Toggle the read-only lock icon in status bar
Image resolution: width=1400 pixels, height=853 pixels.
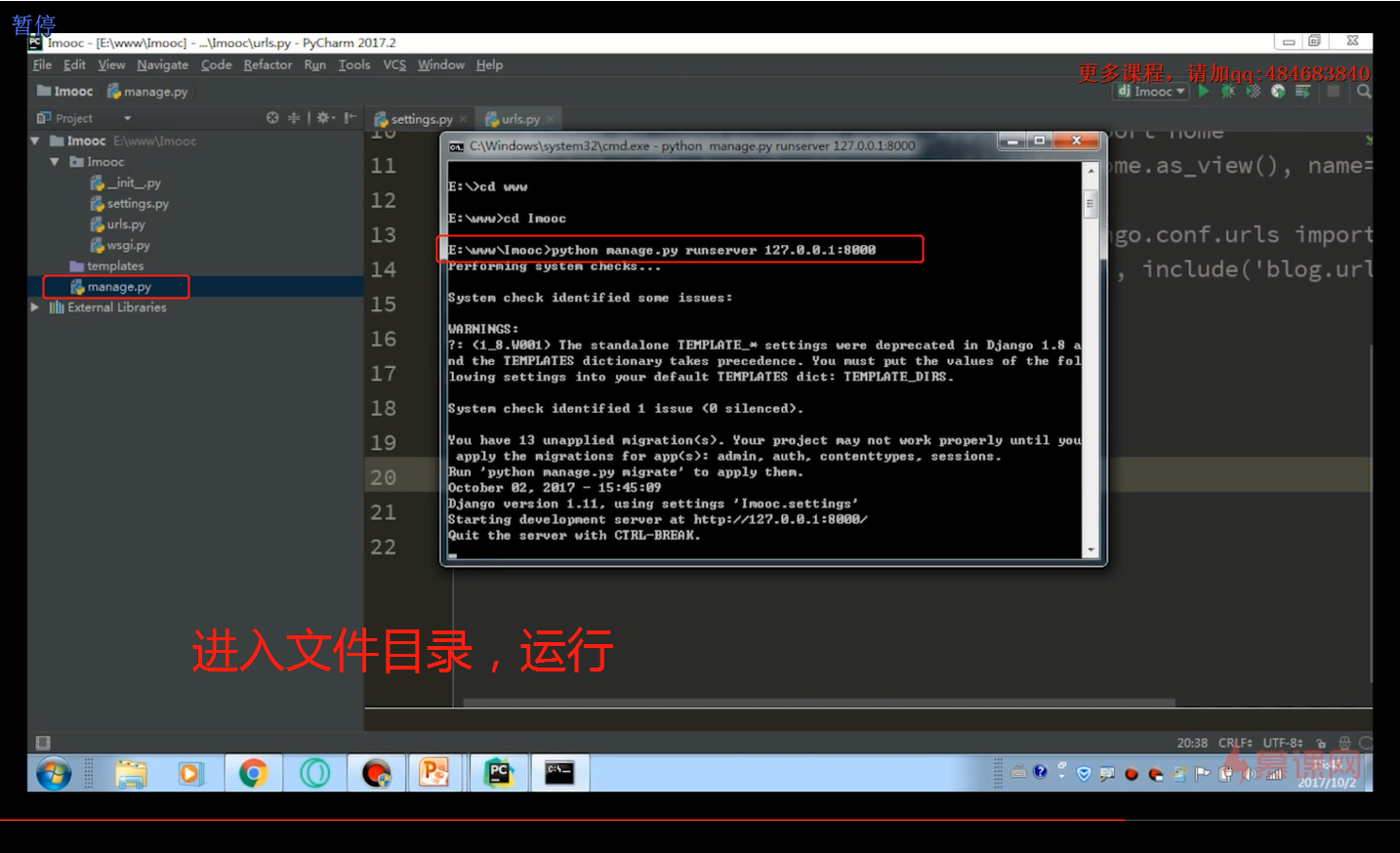point(1321,743)
